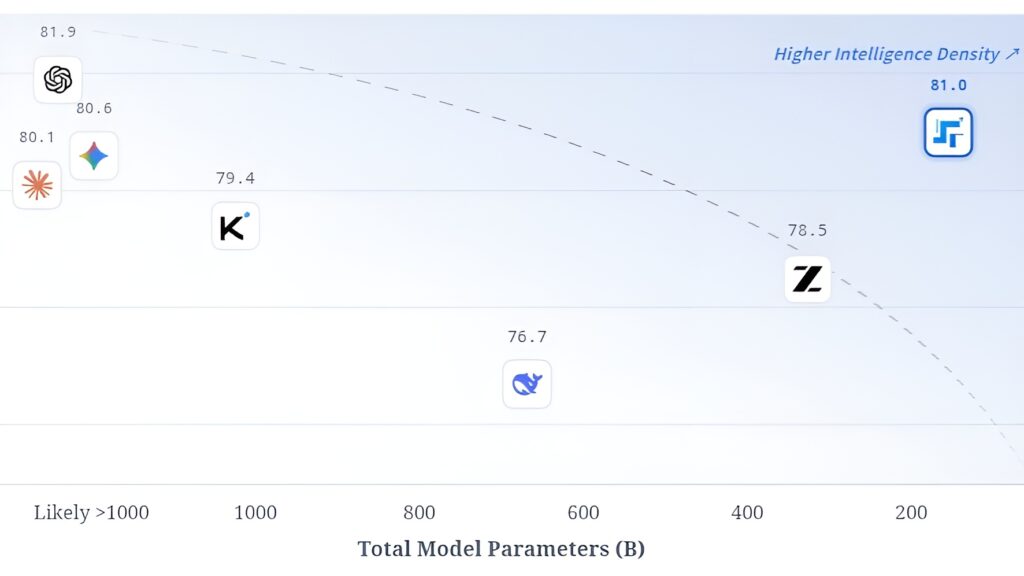The image size is (1024, 576).
Task: Click the Google Gemini sparkle icon
Action: [94, 156]
